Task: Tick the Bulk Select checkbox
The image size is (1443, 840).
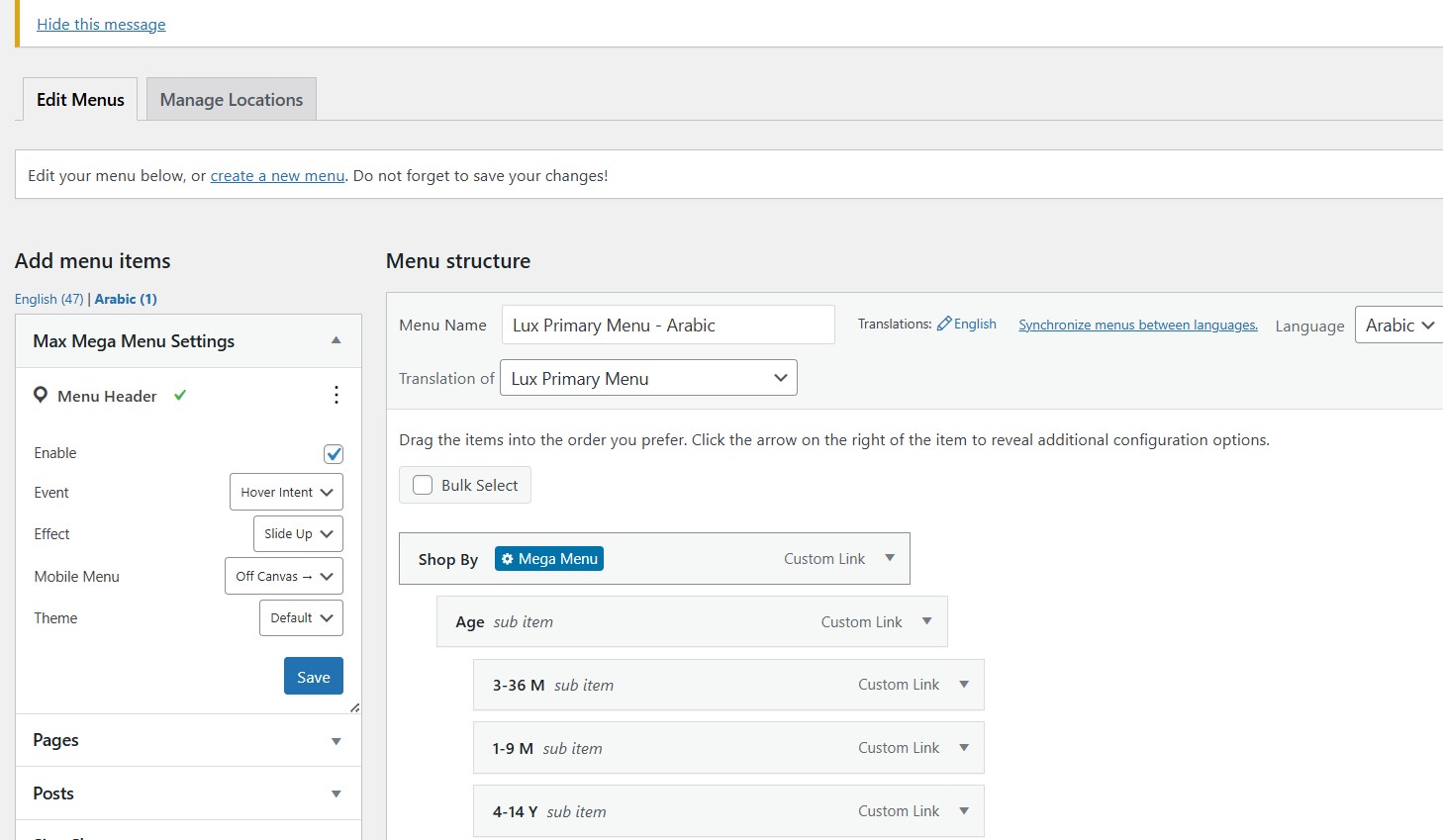Action: click(423, 485)
